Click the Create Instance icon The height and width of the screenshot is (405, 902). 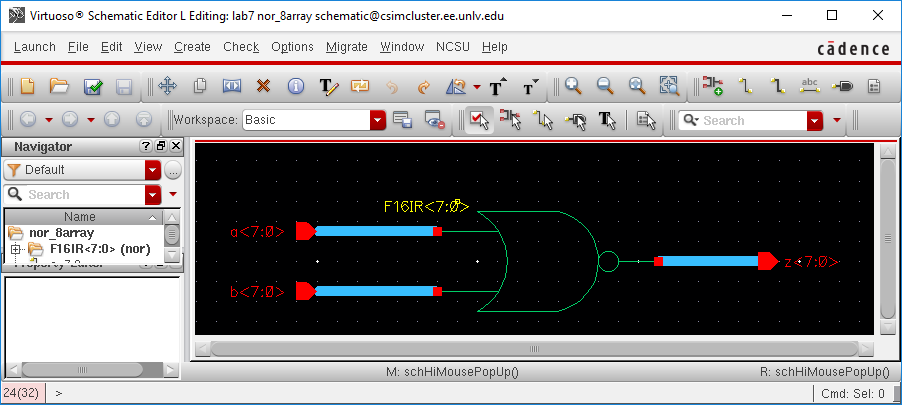(713, 86)
